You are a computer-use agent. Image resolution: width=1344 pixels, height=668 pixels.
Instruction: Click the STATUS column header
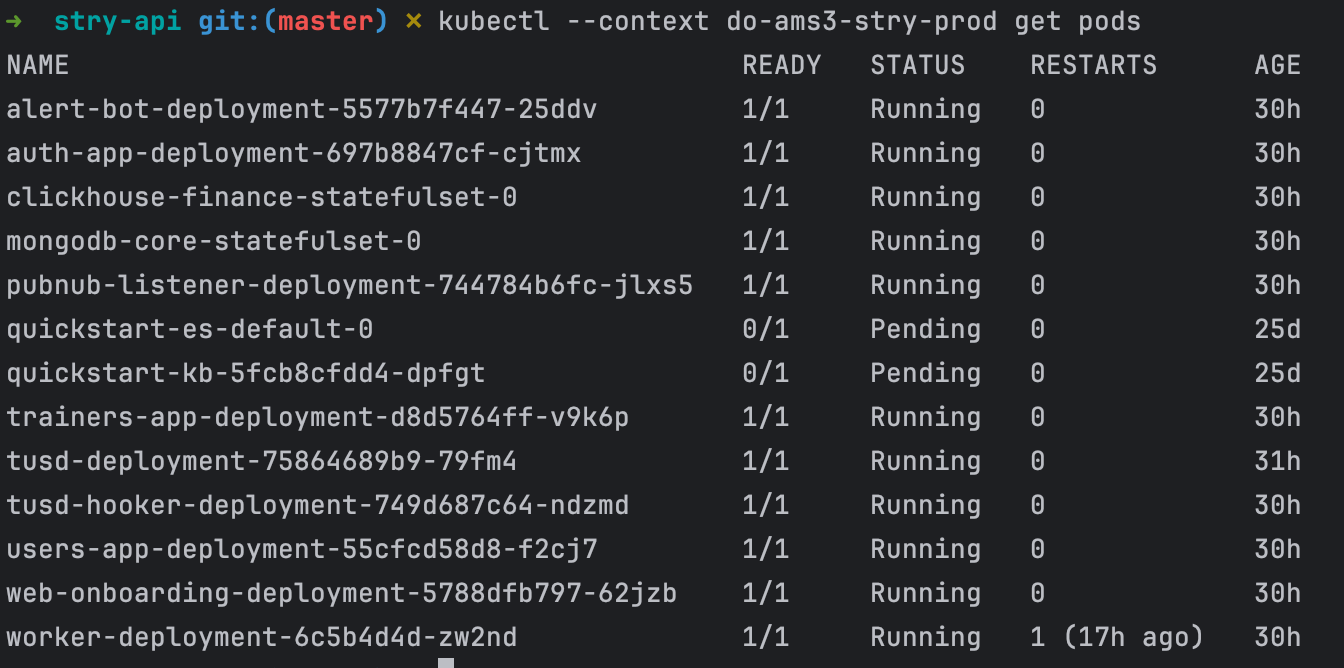[x=917, y=65]
